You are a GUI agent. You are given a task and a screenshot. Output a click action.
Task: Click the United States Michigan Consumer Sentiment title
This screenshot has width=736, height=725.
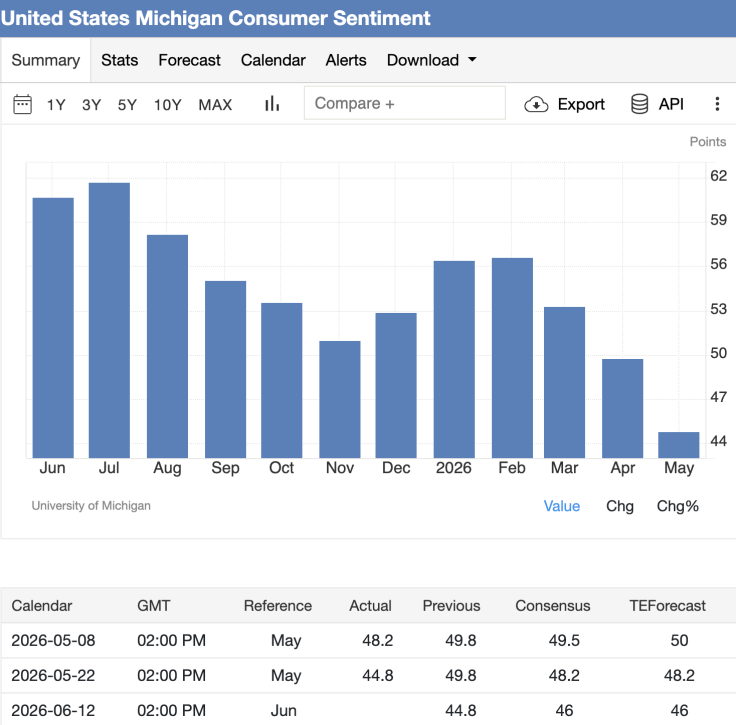click(x=215, y=18)
